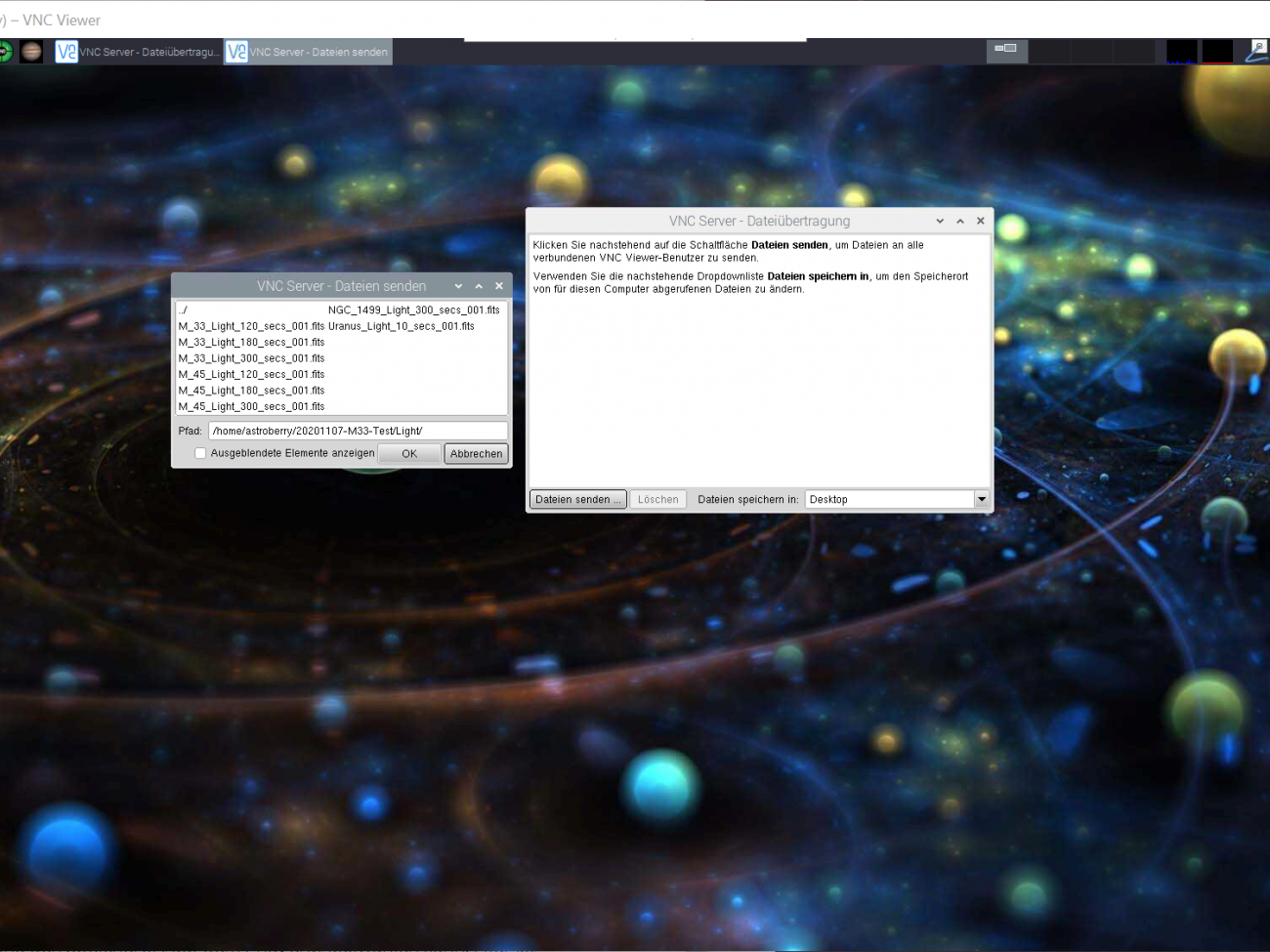Close the Dateien senden dialog
1270x952 pixels.
click(499, 286)
